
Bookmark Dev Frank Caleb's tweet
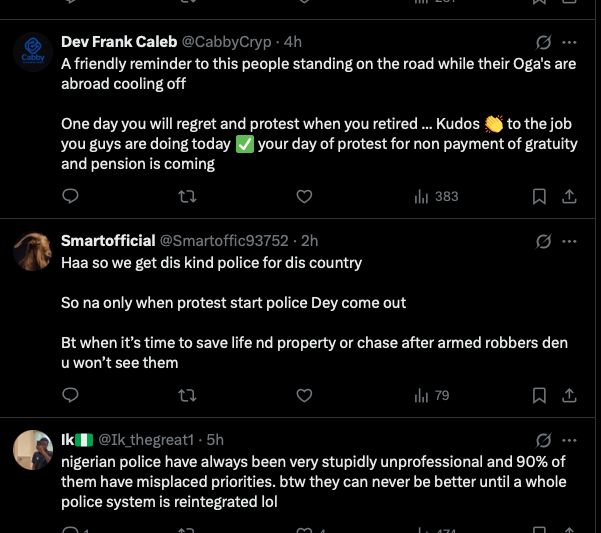[x=539, y=196]
